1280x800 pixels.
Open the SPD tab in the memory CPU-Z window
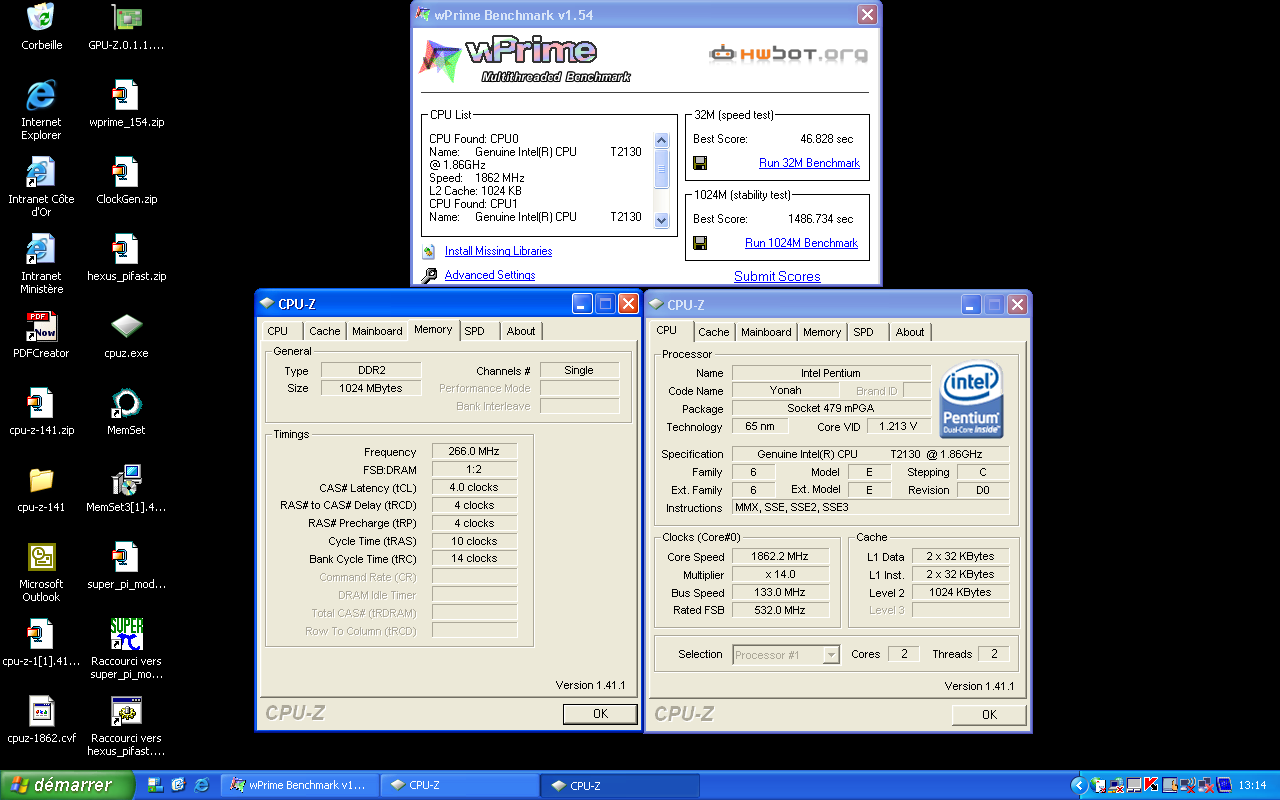[474, 331]
